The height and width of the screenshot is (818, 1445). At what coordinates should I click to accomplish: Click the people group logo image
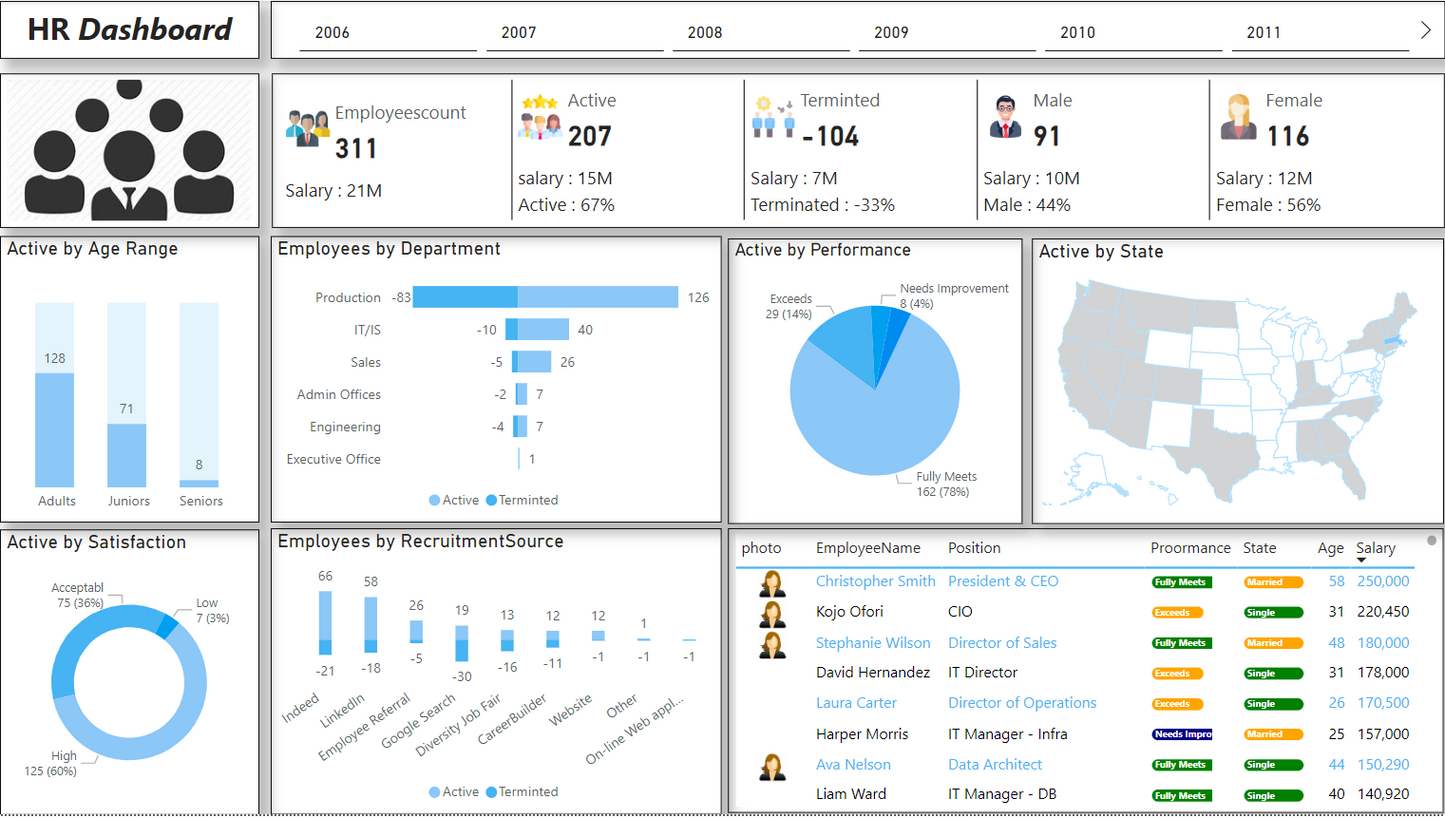130,152
